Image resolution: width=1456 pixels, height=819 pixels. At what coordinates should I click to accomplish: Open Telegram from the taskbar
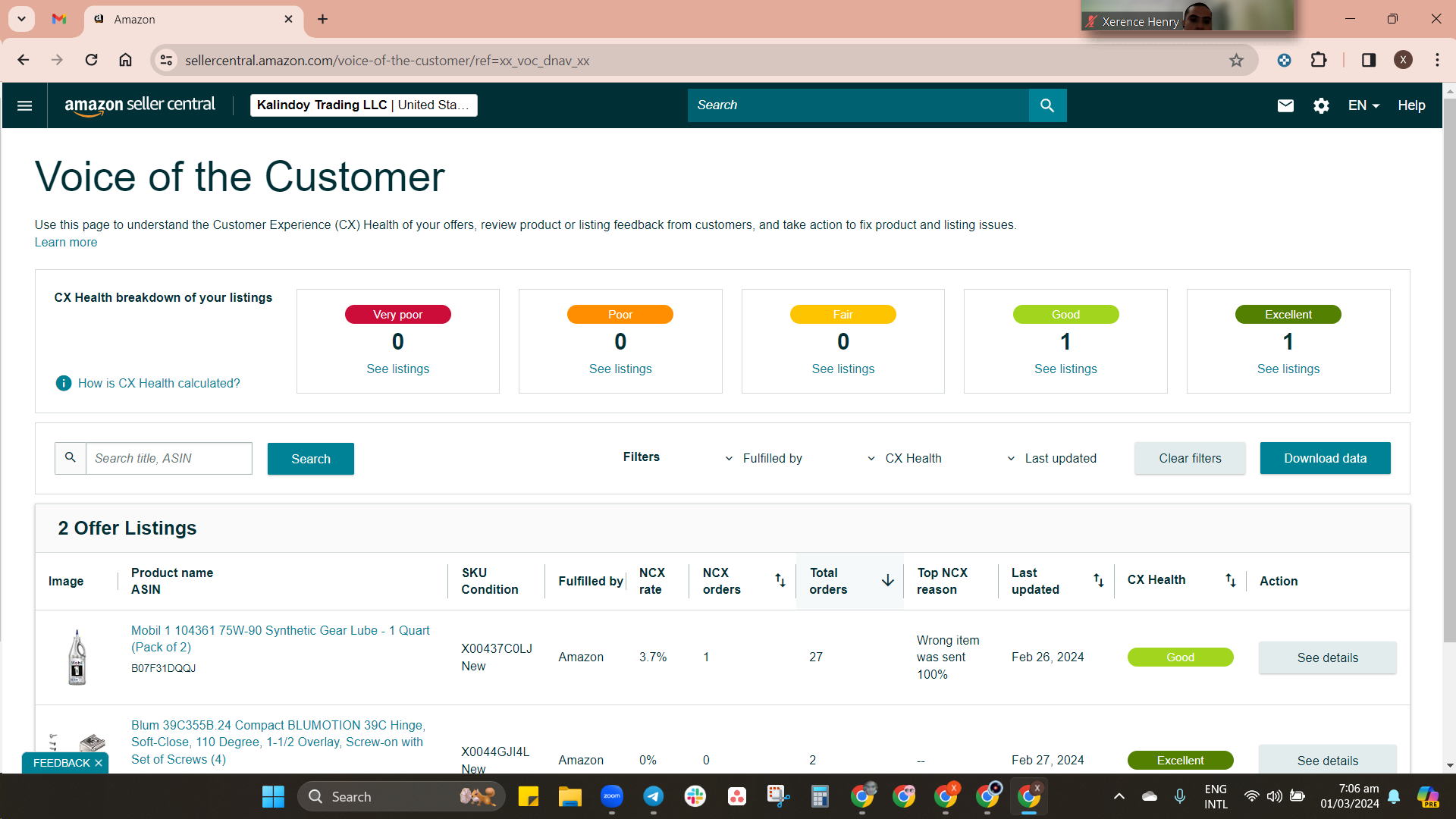click(653, 796)
